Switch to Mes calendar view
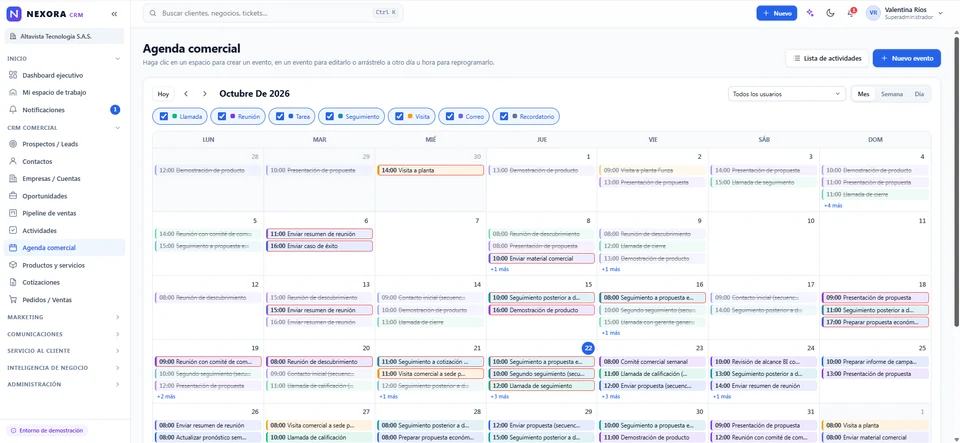 pos(863,94)
